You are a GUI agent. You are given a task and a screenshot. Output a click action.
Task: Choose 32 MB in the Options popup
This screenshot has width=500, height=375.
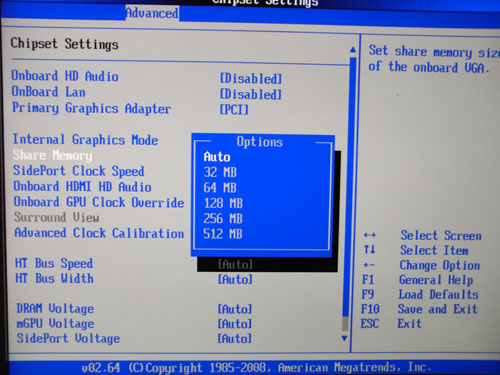[220, 172]
